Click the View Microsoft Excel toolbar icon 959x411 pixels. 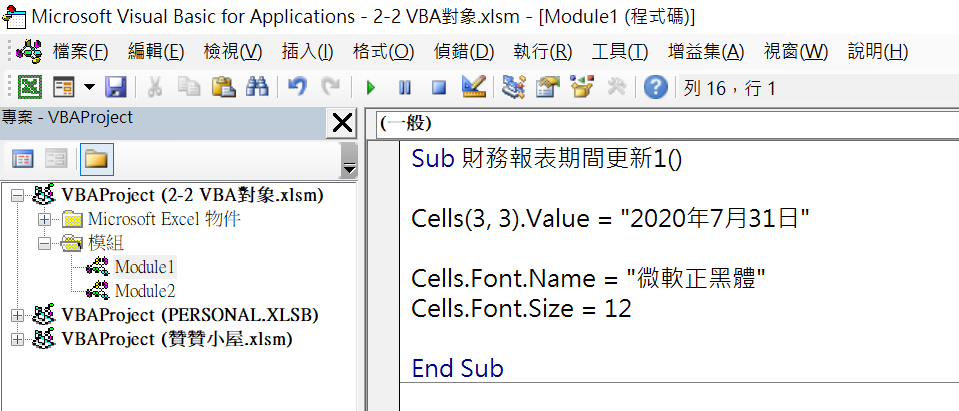[29, 87]
